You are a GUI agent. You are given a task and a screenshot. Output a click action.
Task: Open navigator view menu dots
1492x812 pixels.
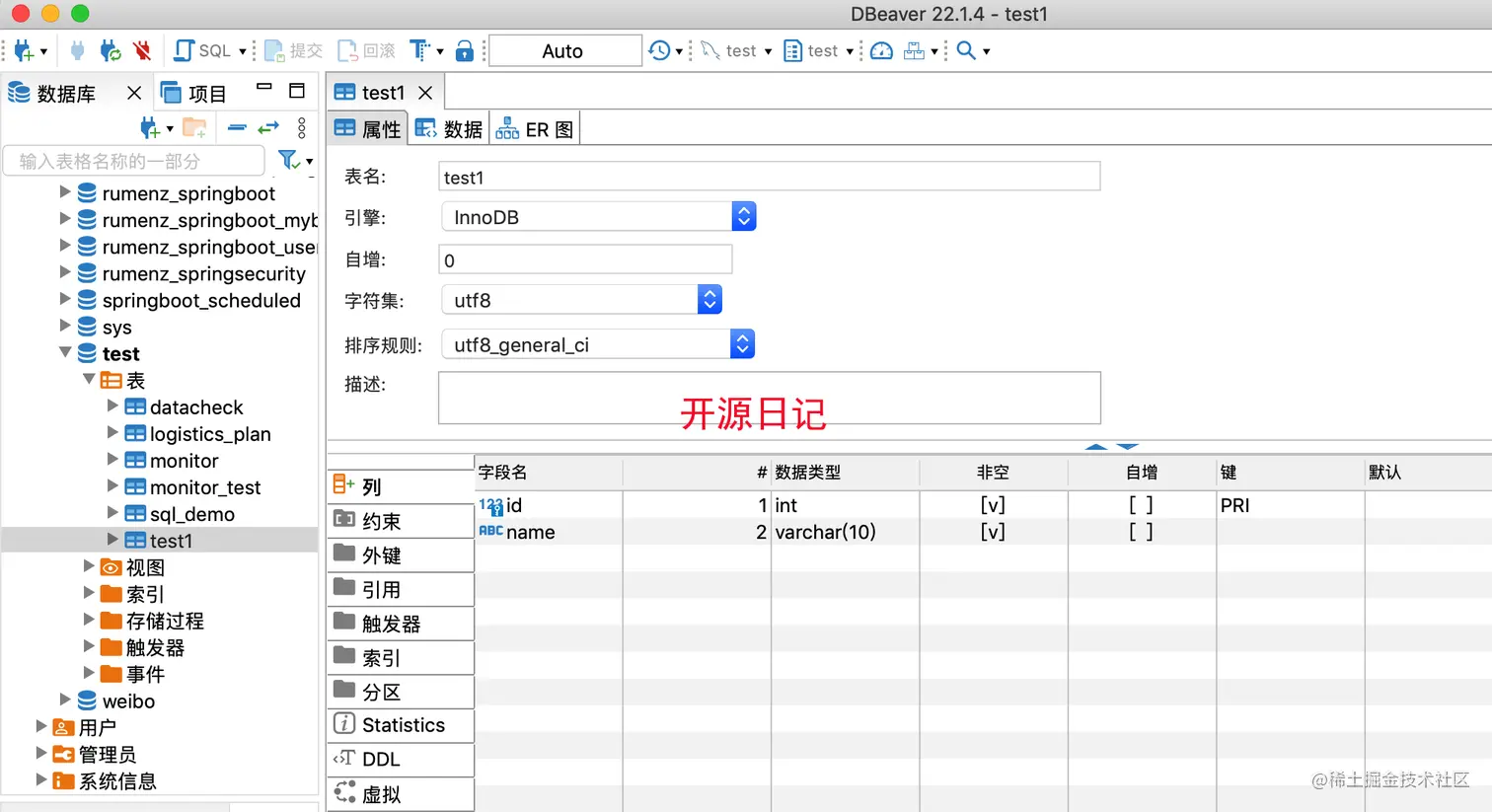[x=302, y=127]
